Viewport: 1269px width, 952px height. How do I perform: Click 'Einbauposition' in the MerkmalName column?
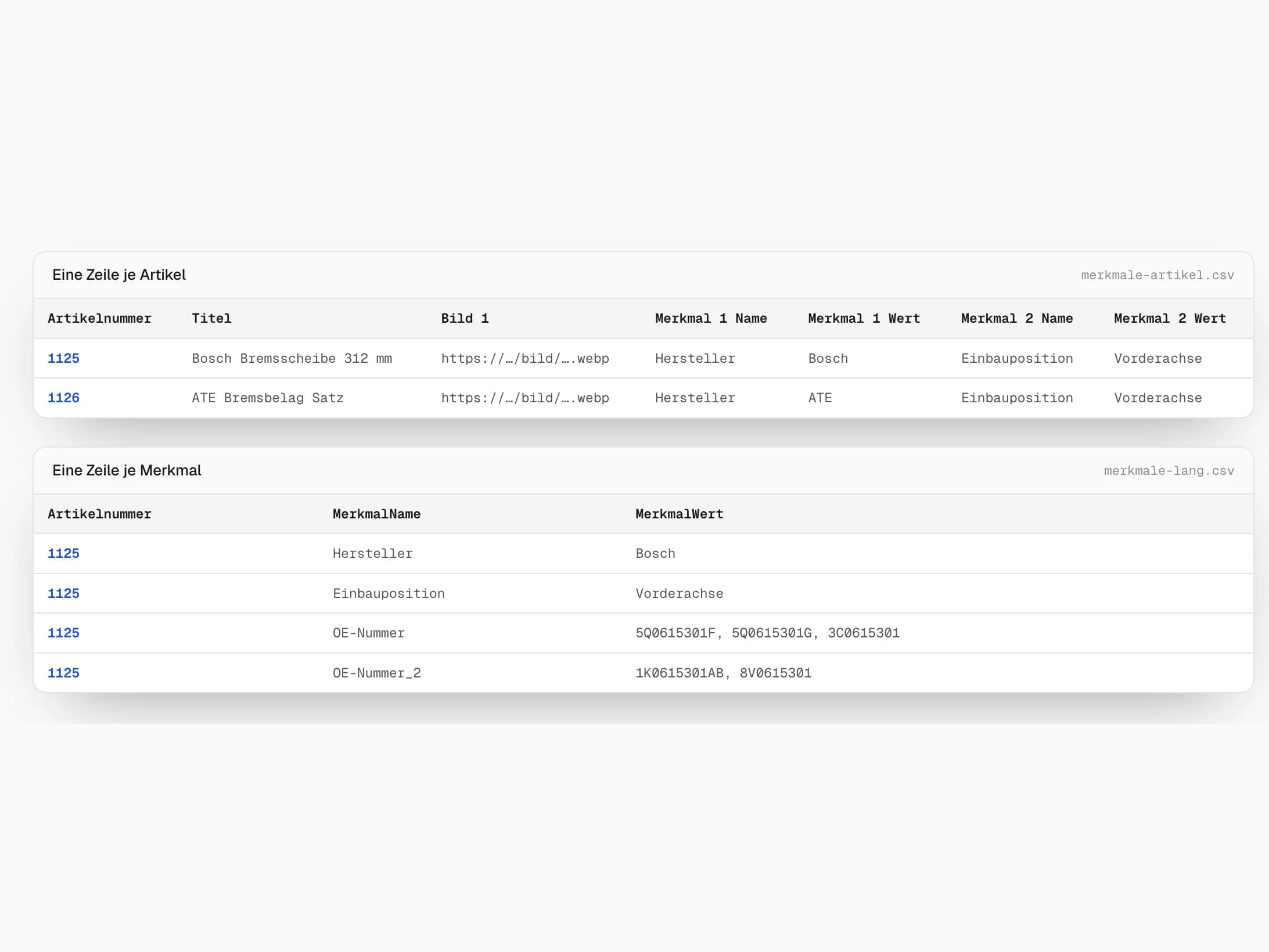pyautogui.click(x=389, y=593)
